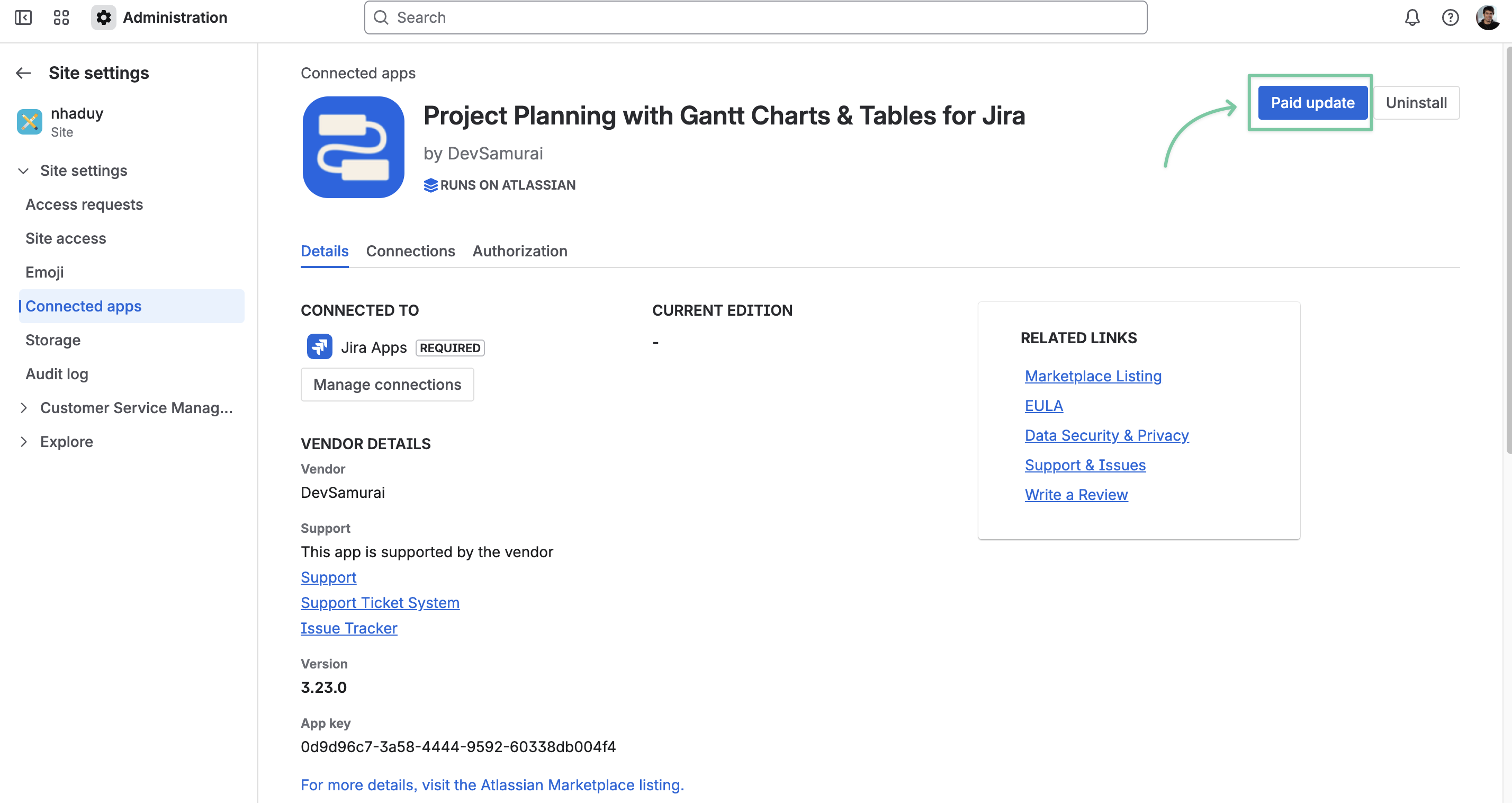Click the nhaduy site logo icon
The width and height of the screenshot is (1512, 803).
point(29,122)
